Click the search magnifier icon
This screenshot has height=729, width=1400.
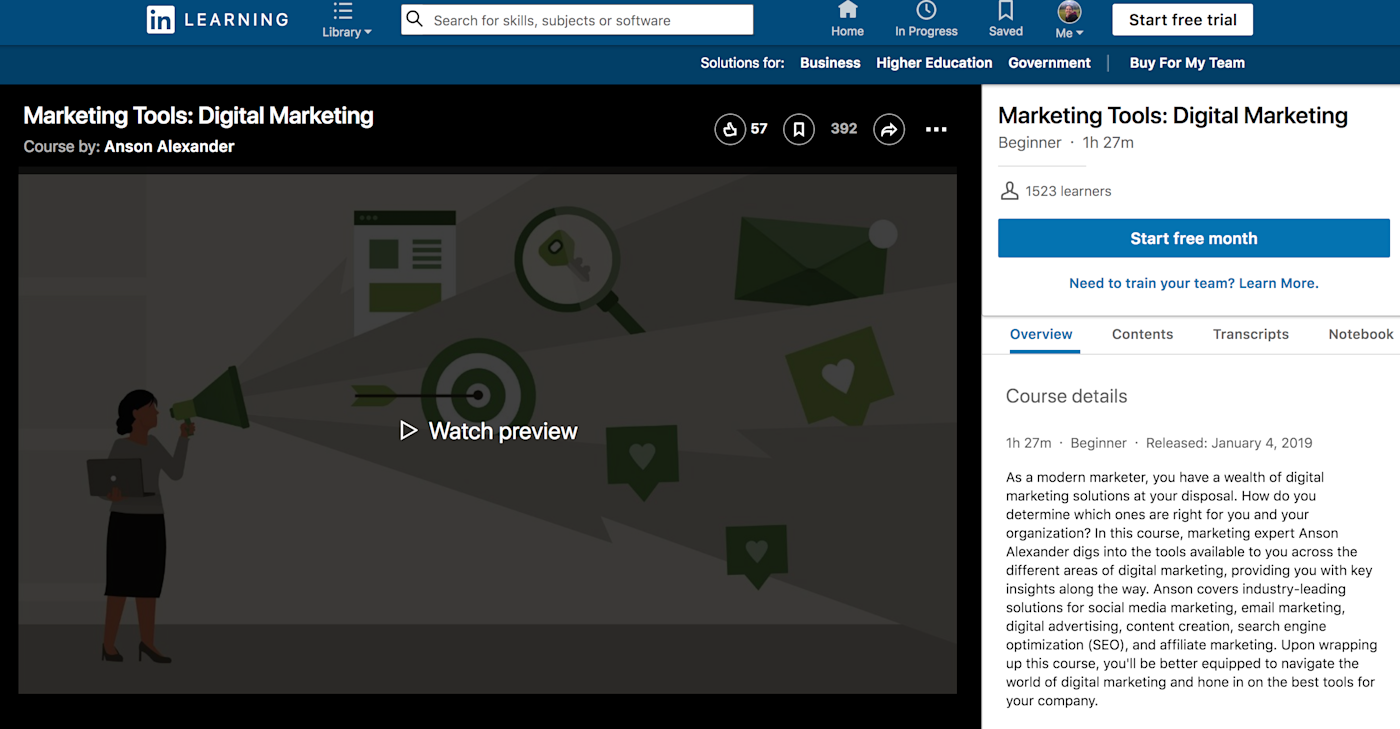coord(415,19)
